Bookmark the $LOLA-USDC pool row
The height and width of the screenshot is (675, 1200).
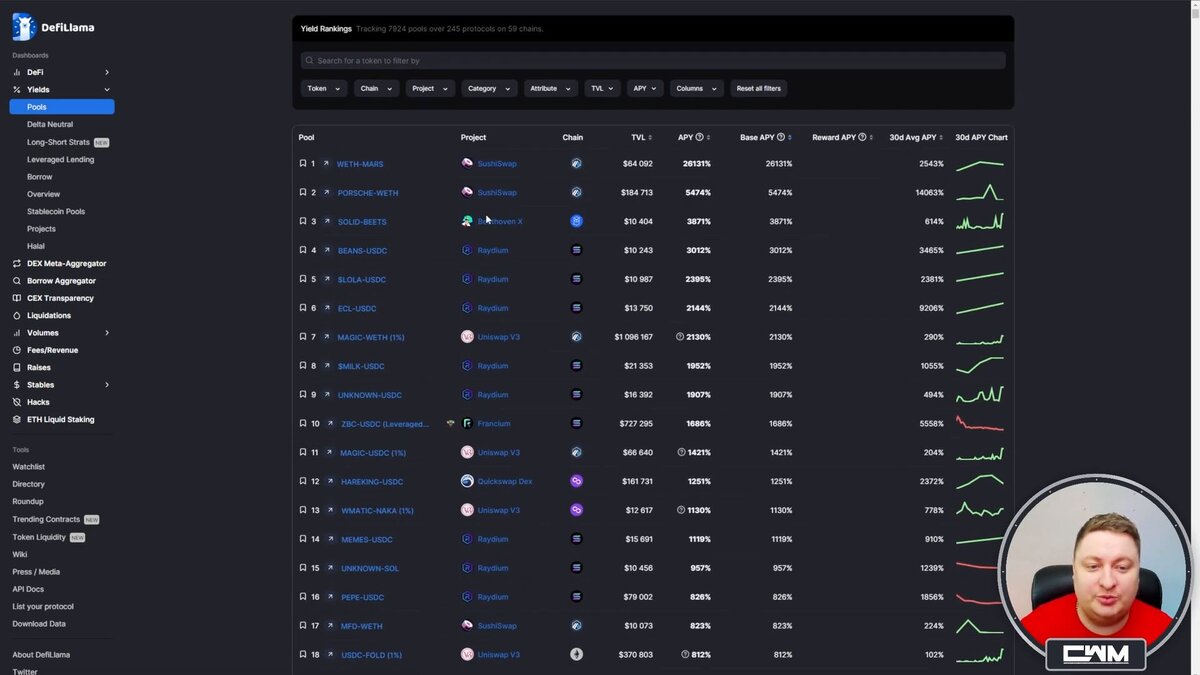point(303,279)
